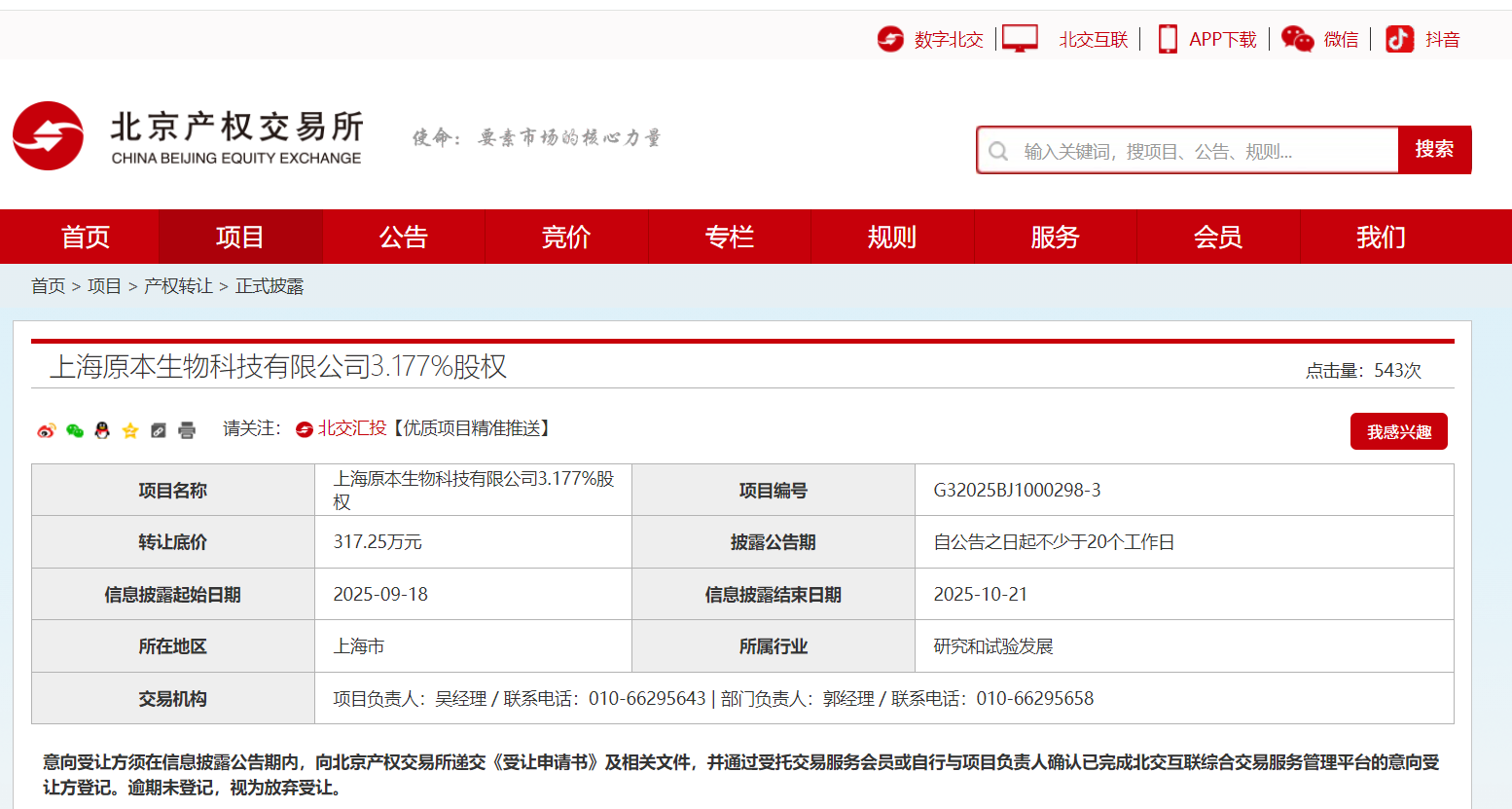Open the 微信 link in the top bar
Screen dimensions: 1512x809
click(x=1341, y=39)
